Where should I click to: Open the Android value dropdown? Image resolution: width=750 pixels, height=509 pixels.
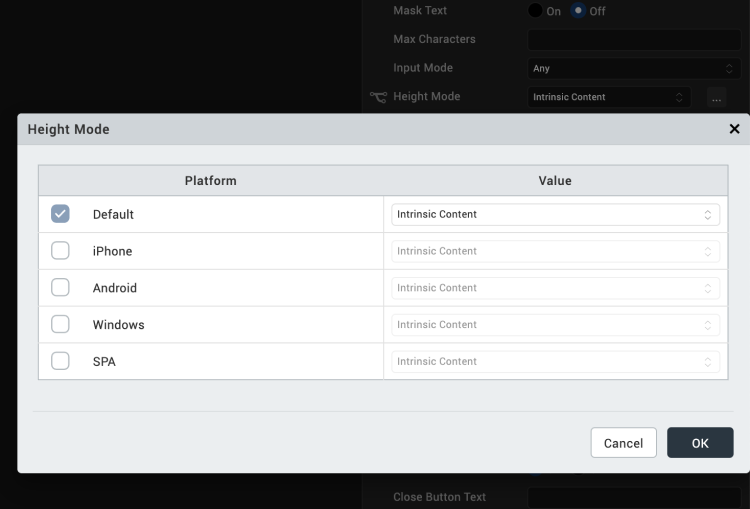pos(555,288)
